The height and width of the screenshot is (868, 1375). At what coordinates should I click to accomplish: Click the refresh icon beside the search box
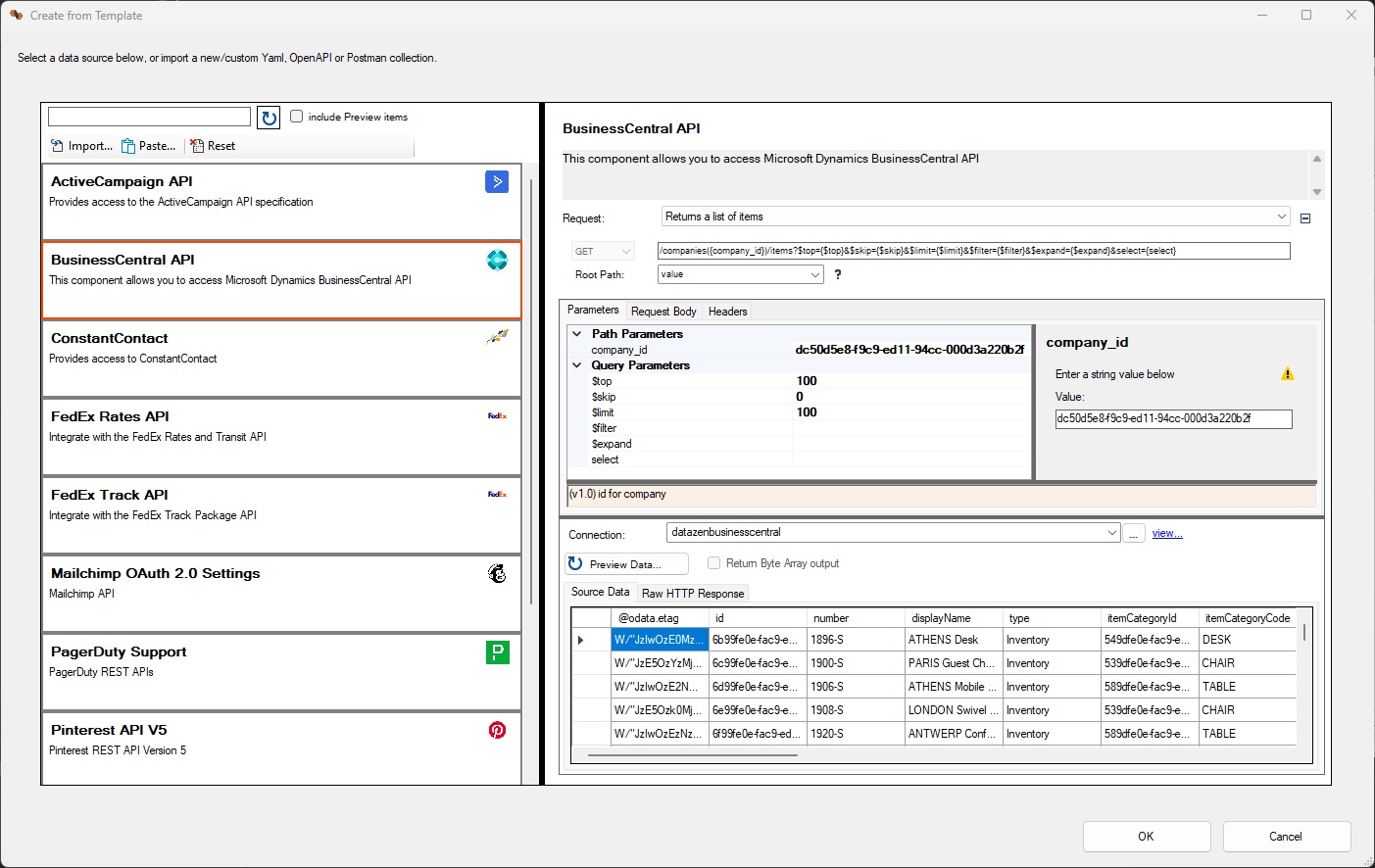[x=269, y=118]
